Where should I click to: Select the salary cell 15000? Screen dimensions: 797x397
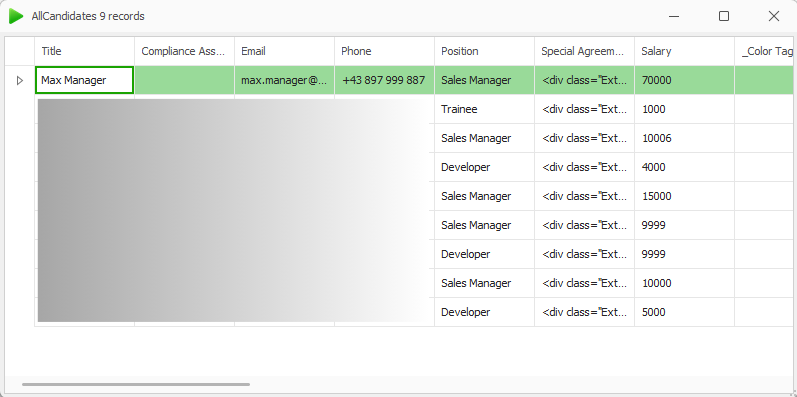685,196
